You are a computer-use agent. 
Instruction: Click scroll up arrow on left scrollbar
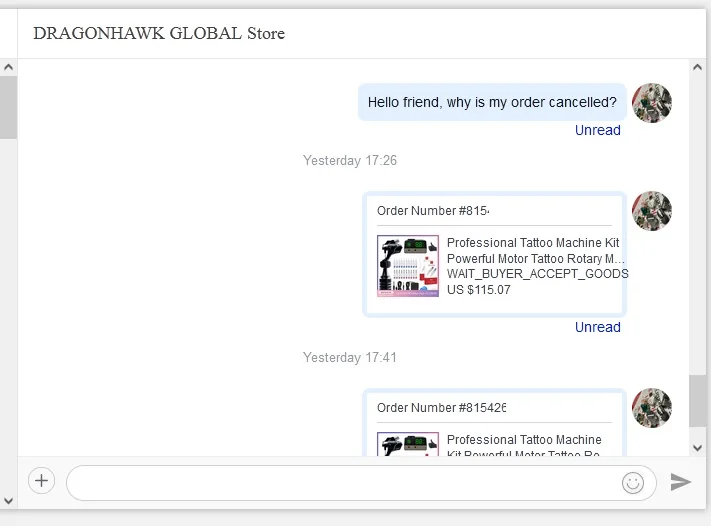pyautogui.click(x=8, y=68)
